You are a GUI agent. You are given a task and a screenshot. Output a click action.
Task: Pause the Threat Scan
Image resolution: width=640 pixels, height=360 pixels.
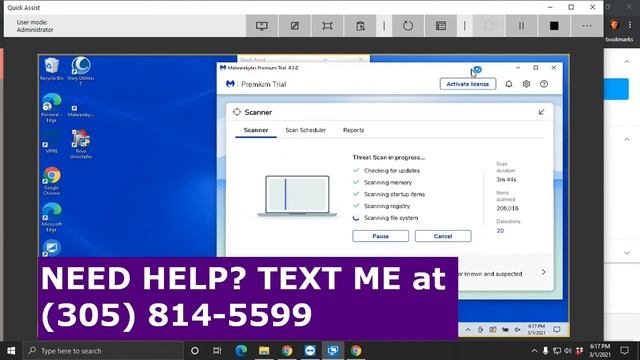(x=380, y=236)
